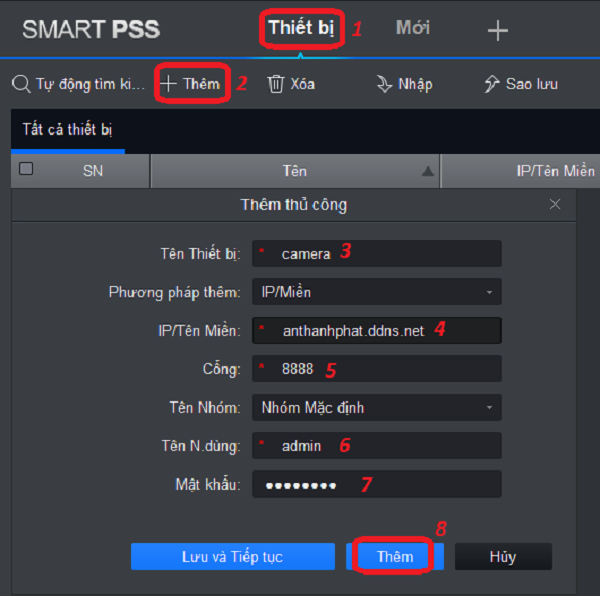Image resolution: width=600 pixels, height=596 pixels.
Task: Switch to the Thiết bị tab
Action: tap(302, 28)
